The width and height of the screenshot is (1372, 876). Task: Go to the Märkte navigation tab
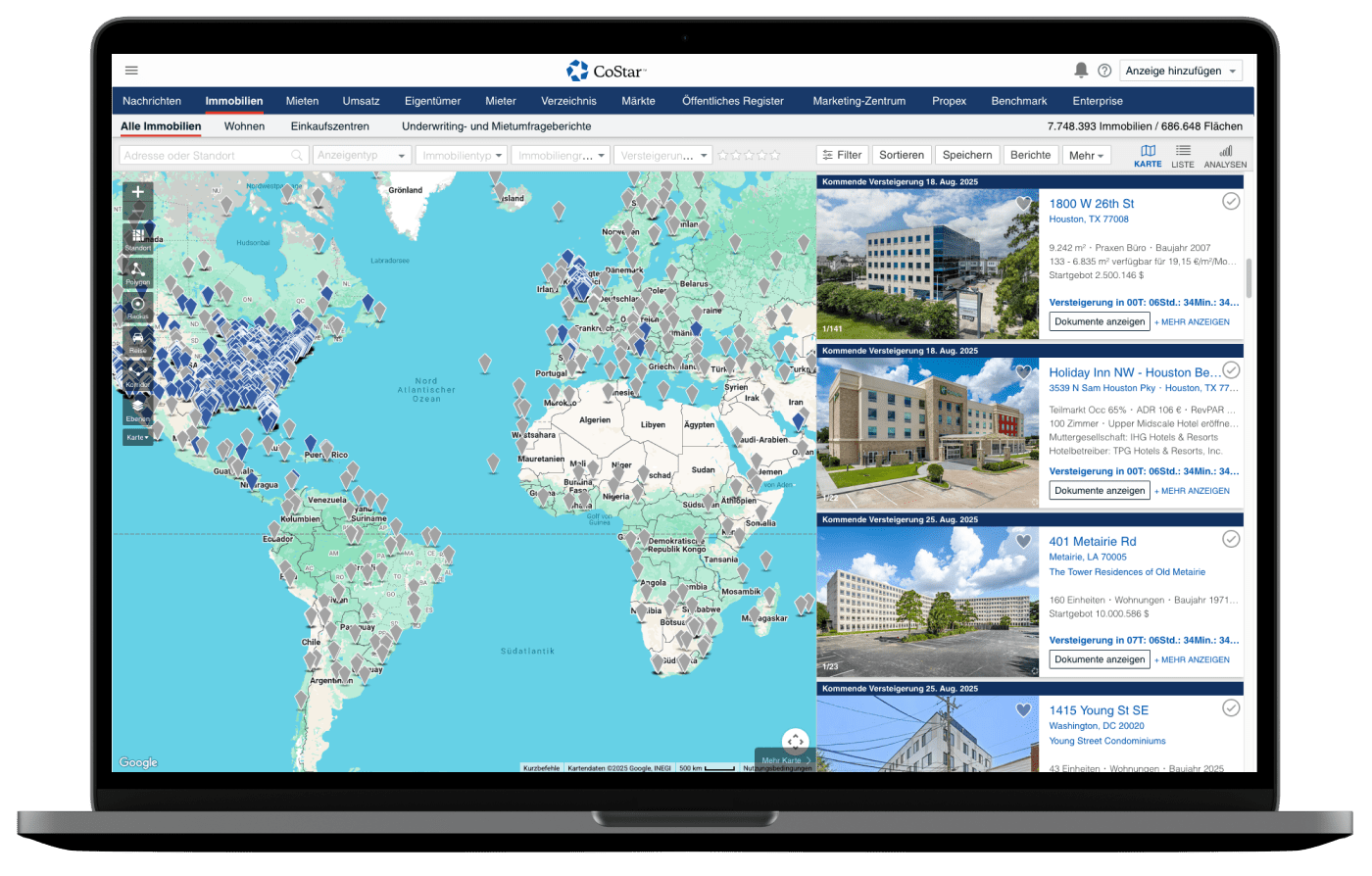coord(638,101)
